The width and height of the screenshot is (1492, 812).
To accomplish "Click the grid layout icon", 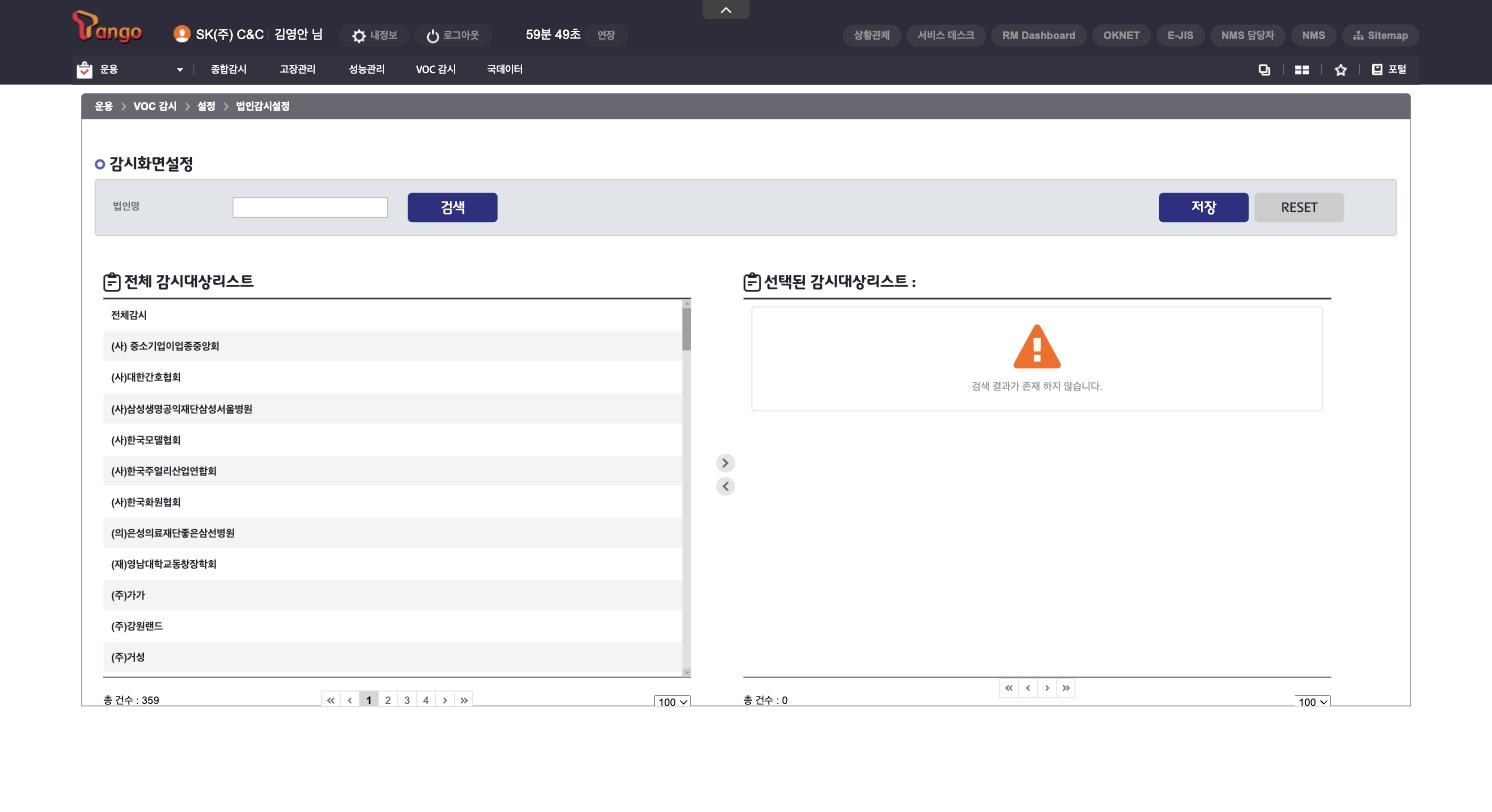I will (1302, 70).
